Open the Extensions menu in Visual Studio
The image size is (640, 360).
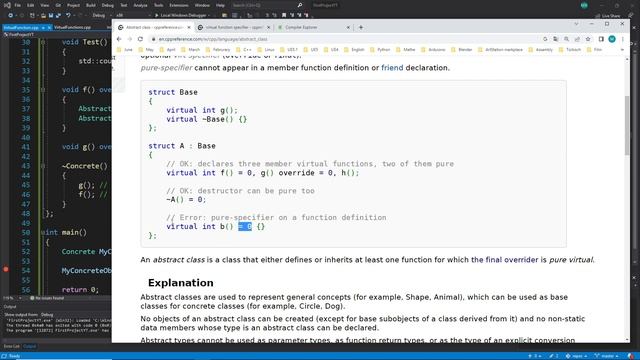tap(179, 5)
